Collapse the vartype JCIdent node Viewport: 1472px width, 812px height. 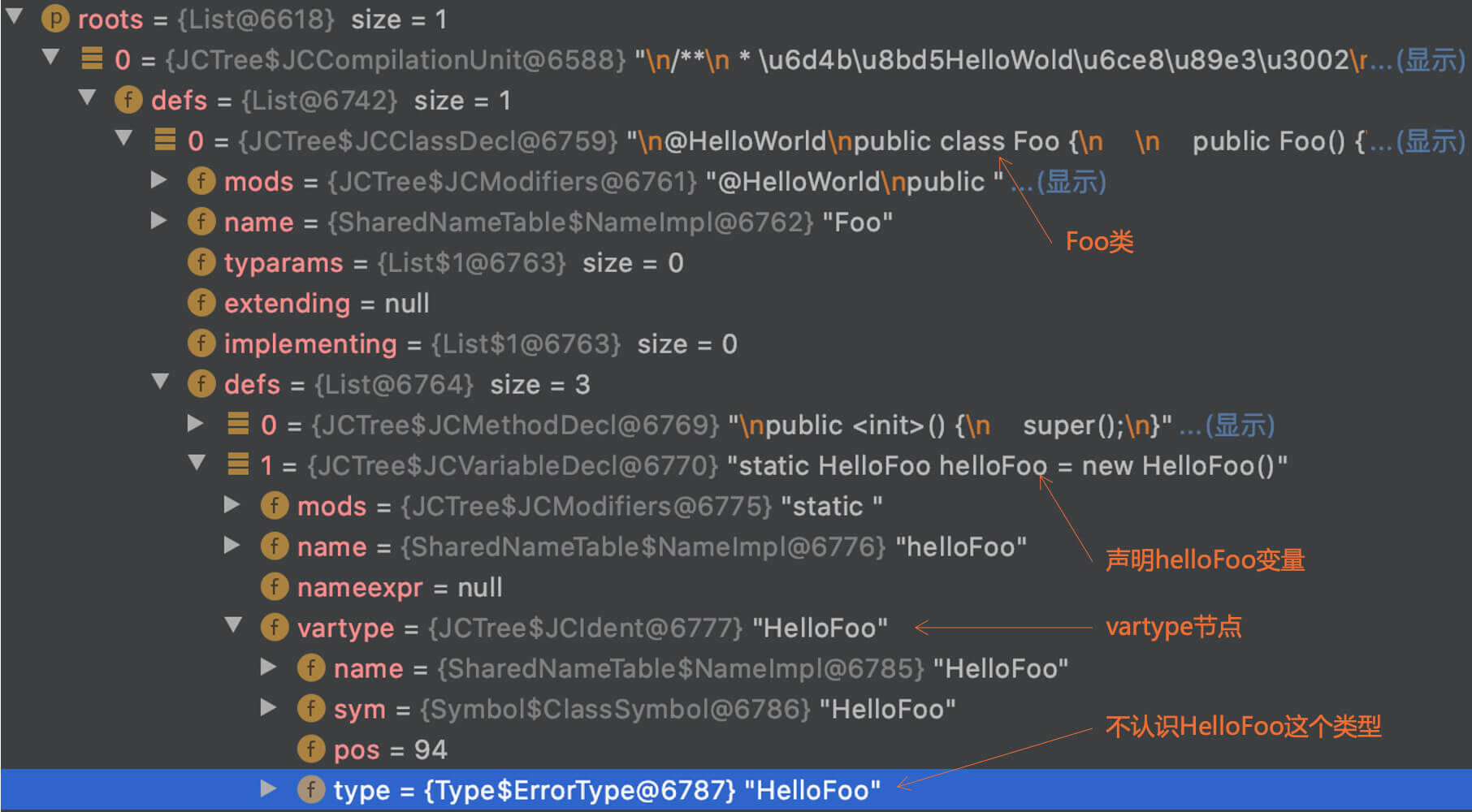coord(233,625)
